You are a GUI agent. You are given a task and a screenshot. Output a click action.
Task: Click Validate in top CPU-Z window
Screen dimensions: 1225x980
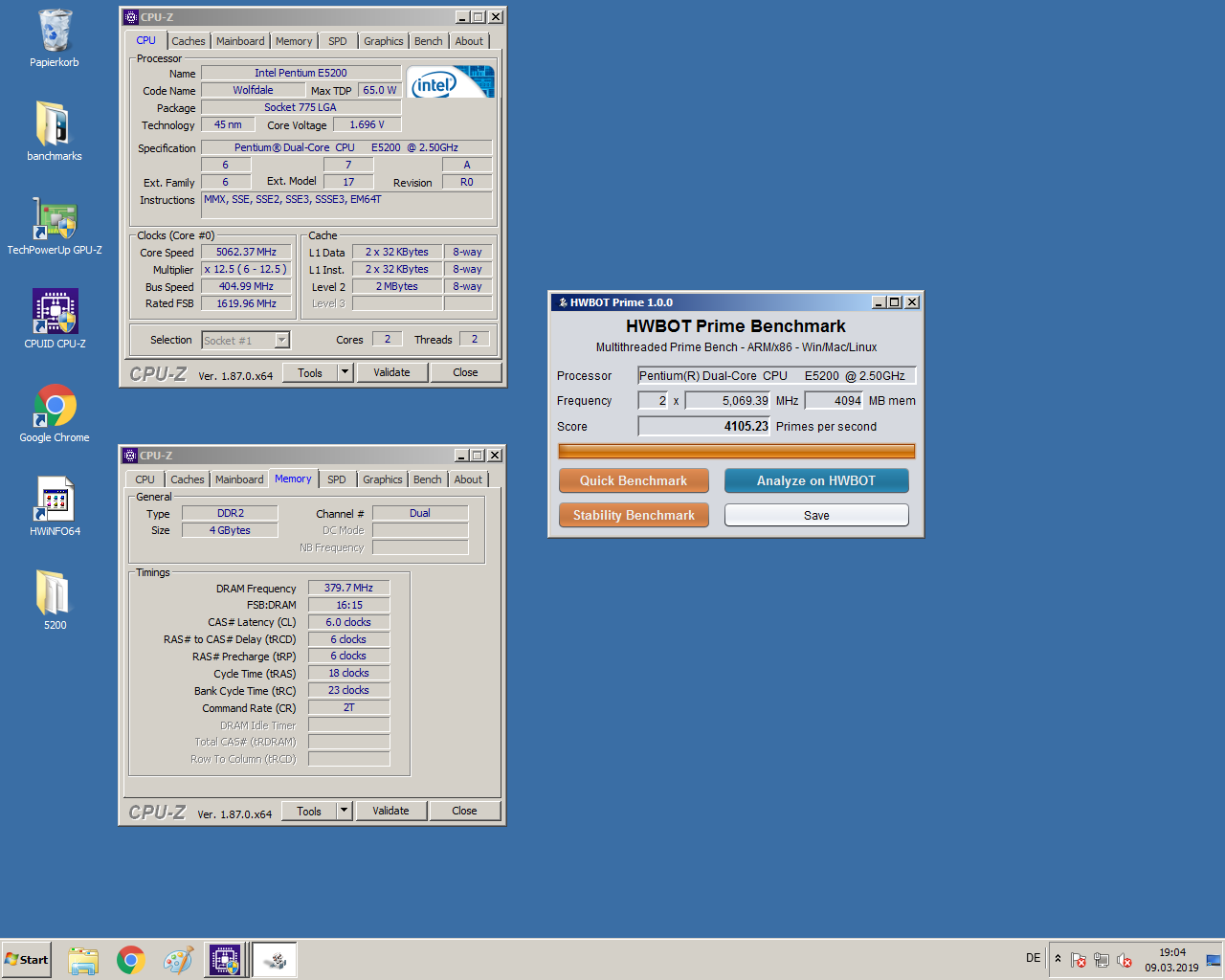coord(391,372)
